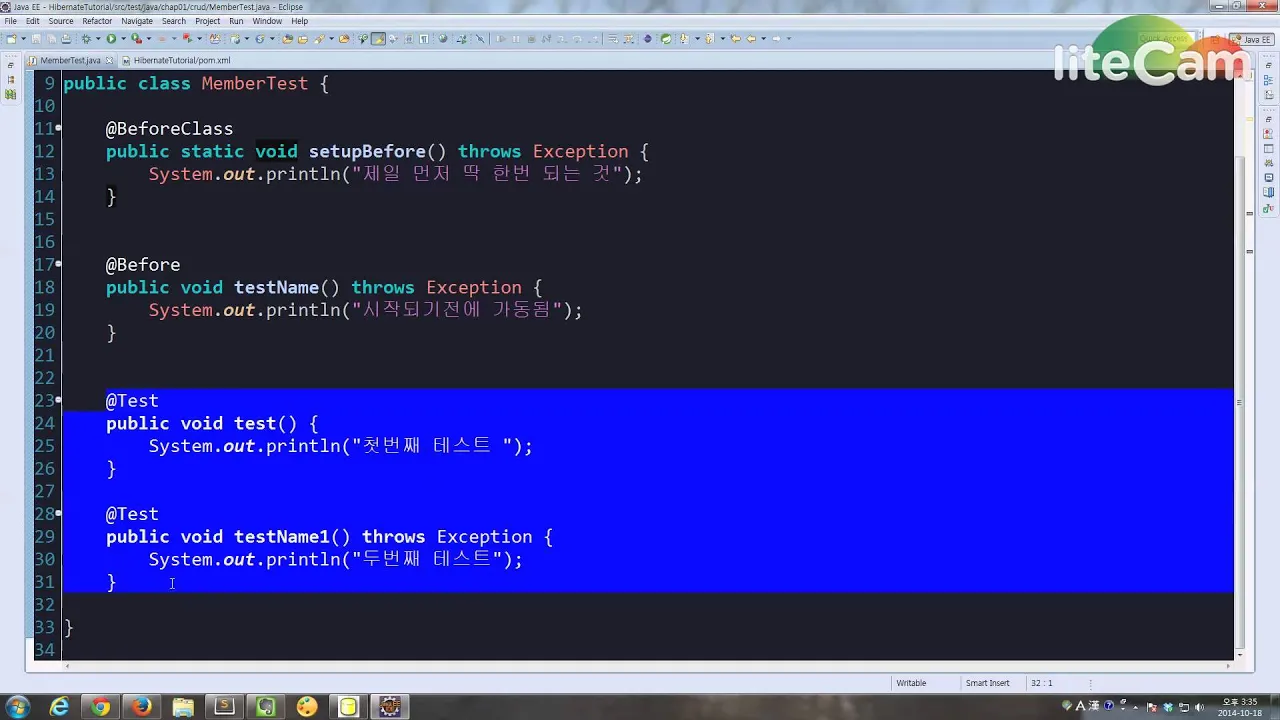This screenshot has width=1280, height=720.
Task: Open the Help menu
Action: [300, 21]
